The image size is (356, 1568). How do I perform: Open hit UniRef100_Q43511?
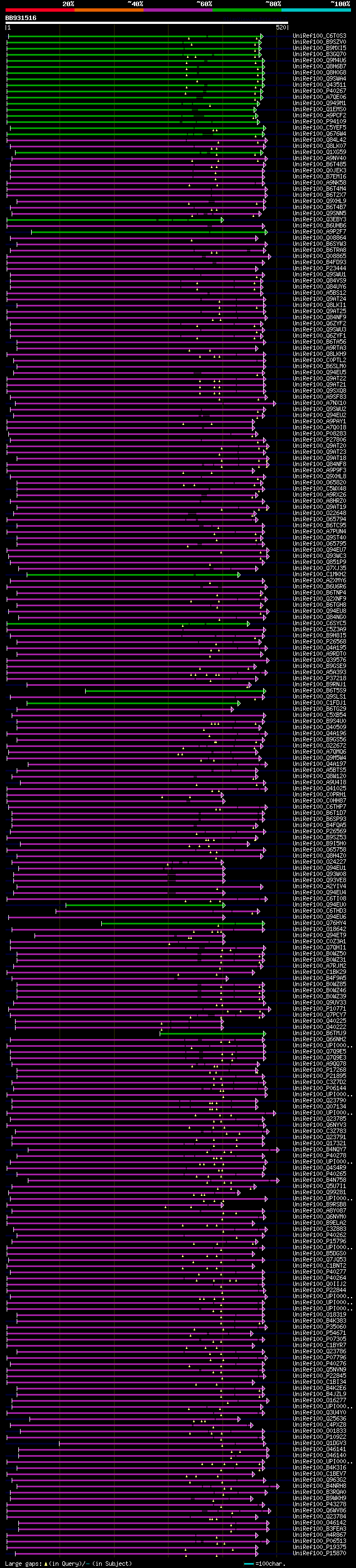pos(319,85)
